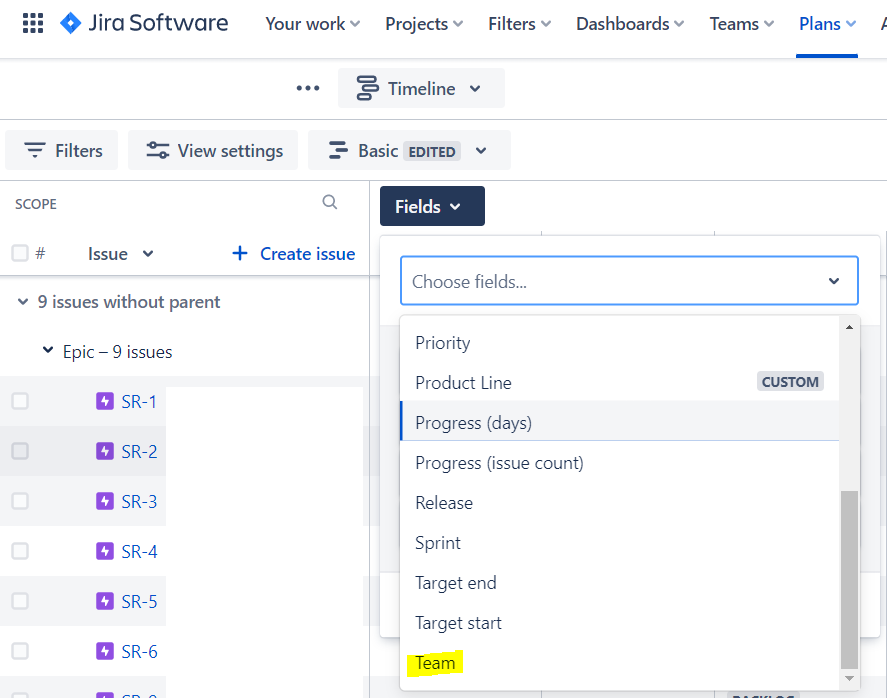Select the Progress (issue count) option
887x698 pixels.
619,463
